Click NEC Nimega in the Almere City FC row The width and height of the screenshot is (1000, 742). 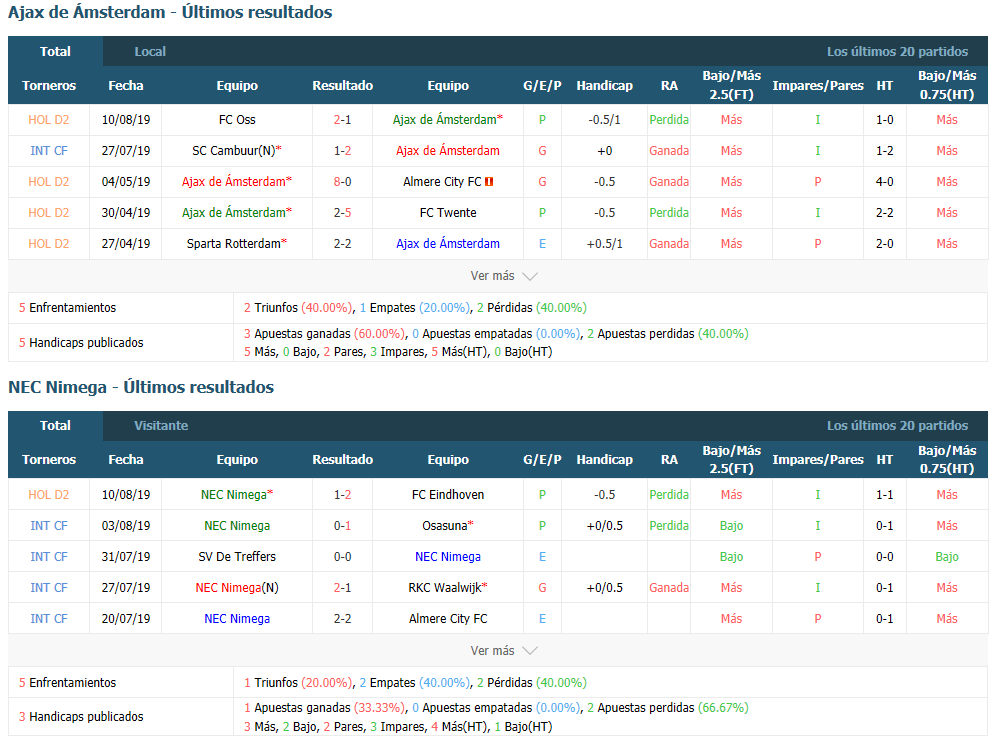coord(237,619)
